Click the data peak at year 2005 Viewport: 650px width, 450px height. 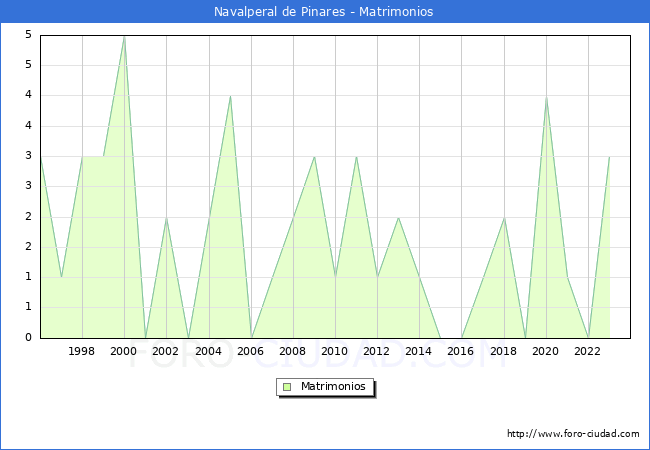click(x=230, y=96)
